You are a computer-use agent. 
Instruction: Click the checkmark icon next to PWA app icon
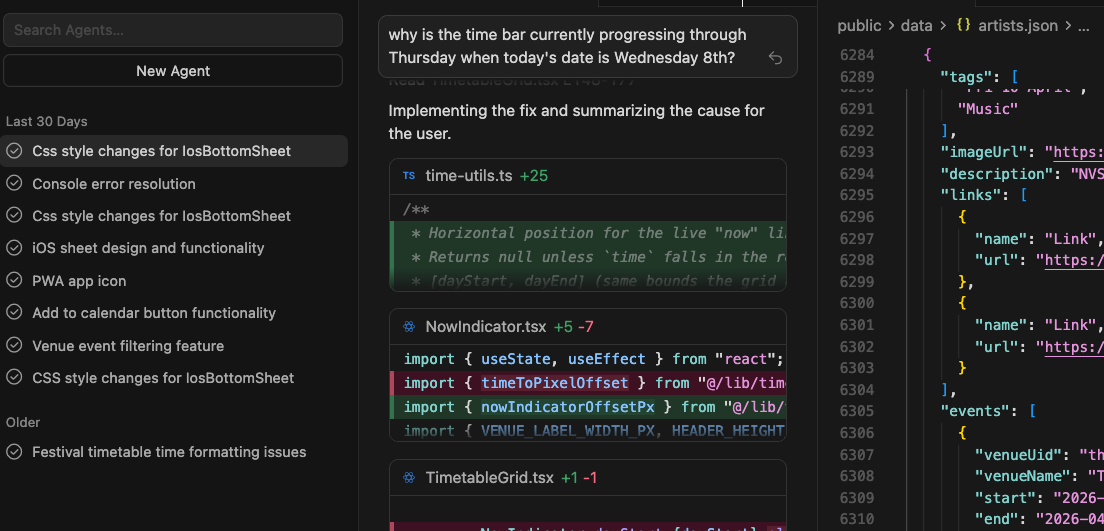click(x=14, y=281)
